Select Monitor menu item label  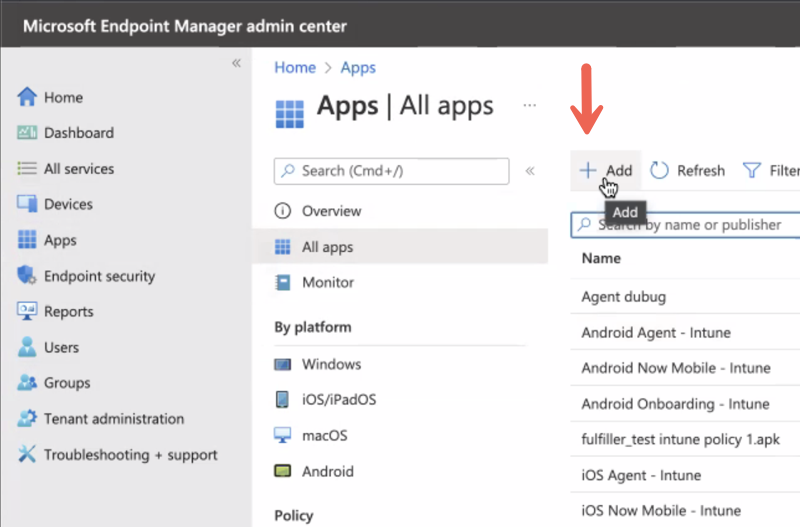(x=328, y=282)
